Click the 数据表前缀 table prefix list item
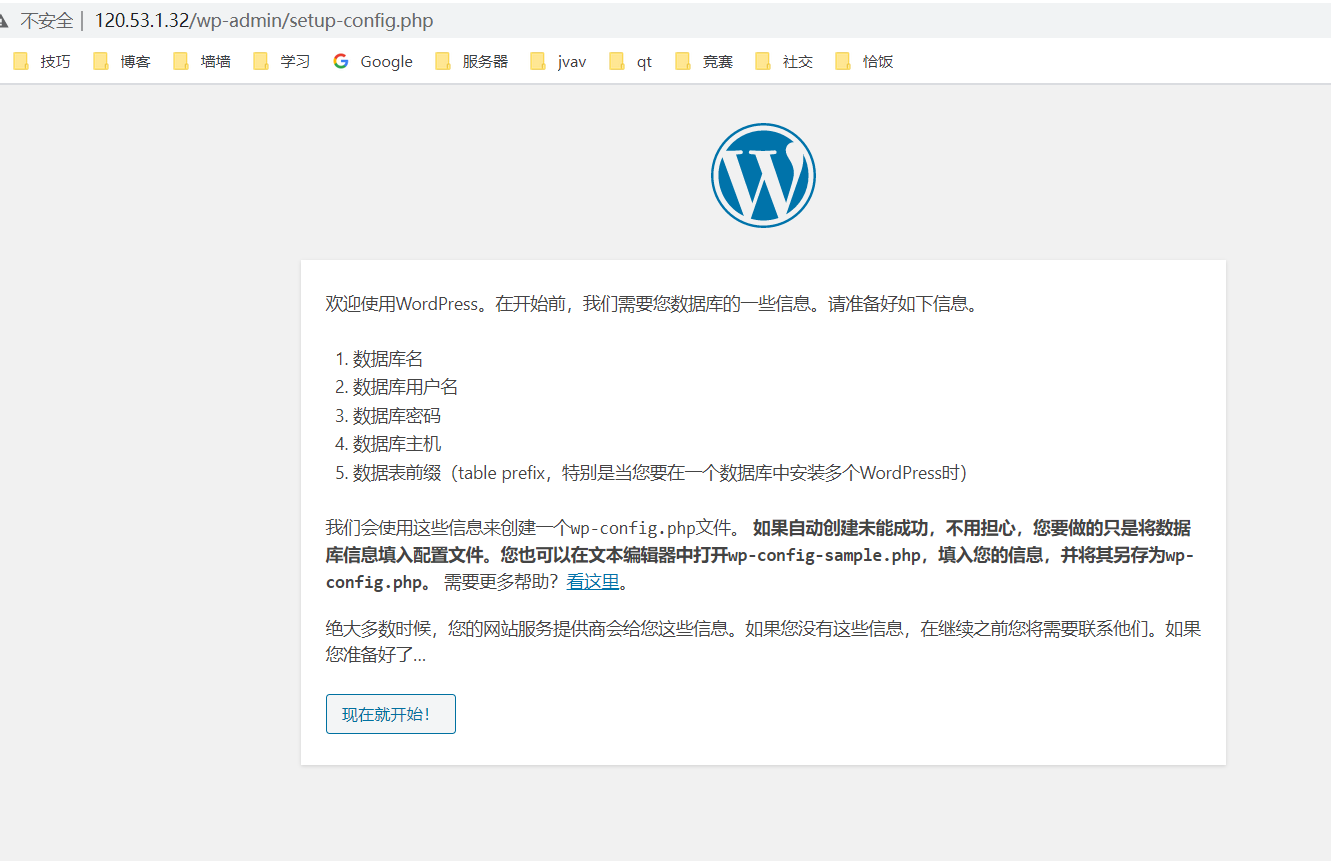 660,472
